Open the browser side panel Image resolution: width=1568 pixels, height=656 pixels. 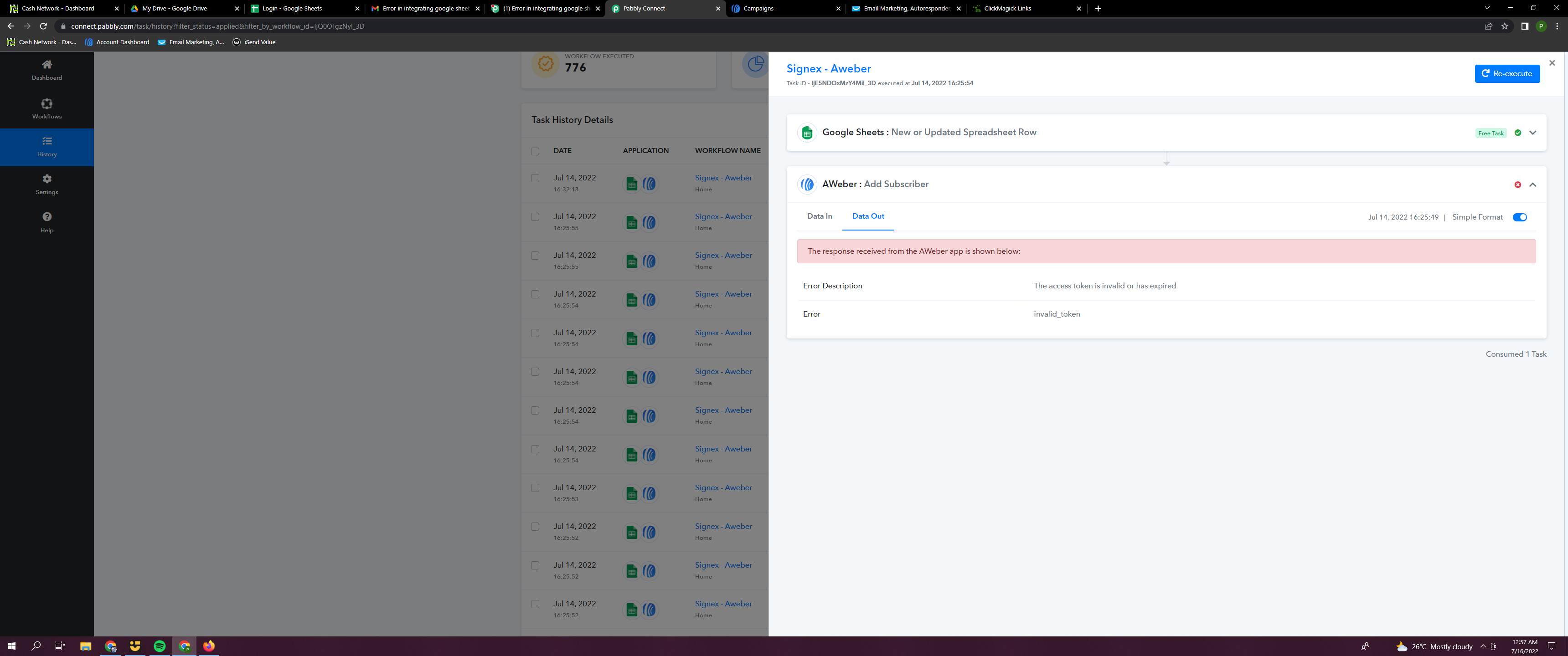1524,26
